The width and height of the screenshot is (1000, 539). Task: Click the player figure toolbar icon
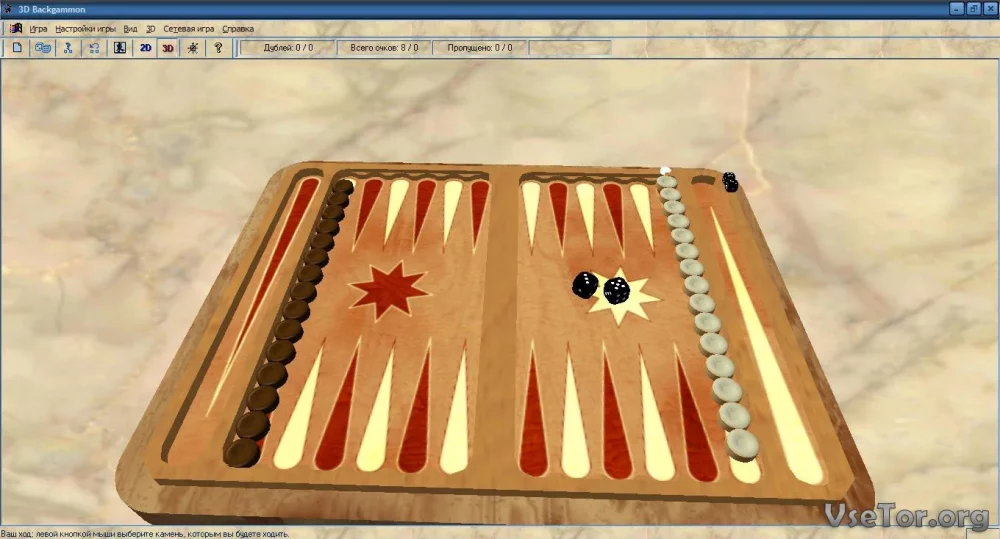[120, 47]
